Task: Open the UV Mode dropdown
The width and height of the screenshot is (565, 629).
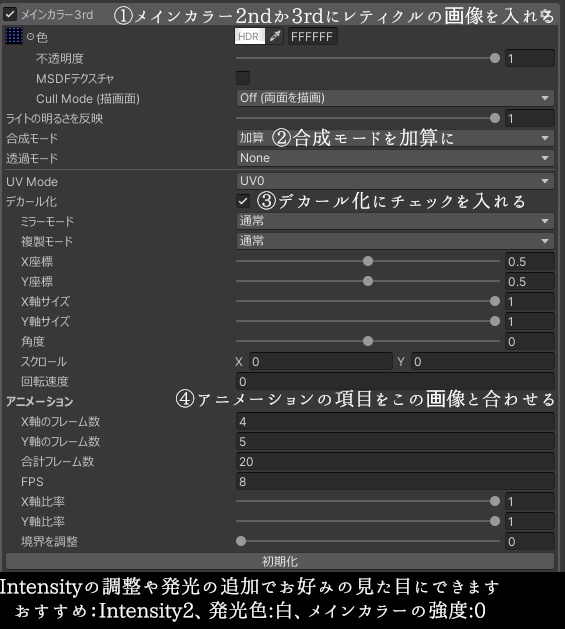Action: coord(395,181)
